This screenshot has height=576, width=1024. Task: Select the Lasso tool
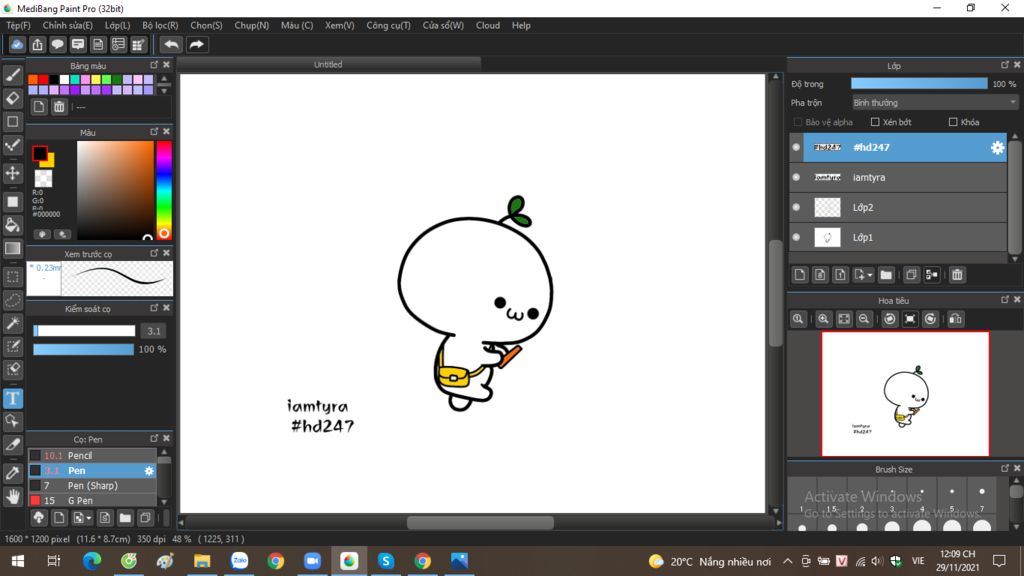(x=12, y=300)
